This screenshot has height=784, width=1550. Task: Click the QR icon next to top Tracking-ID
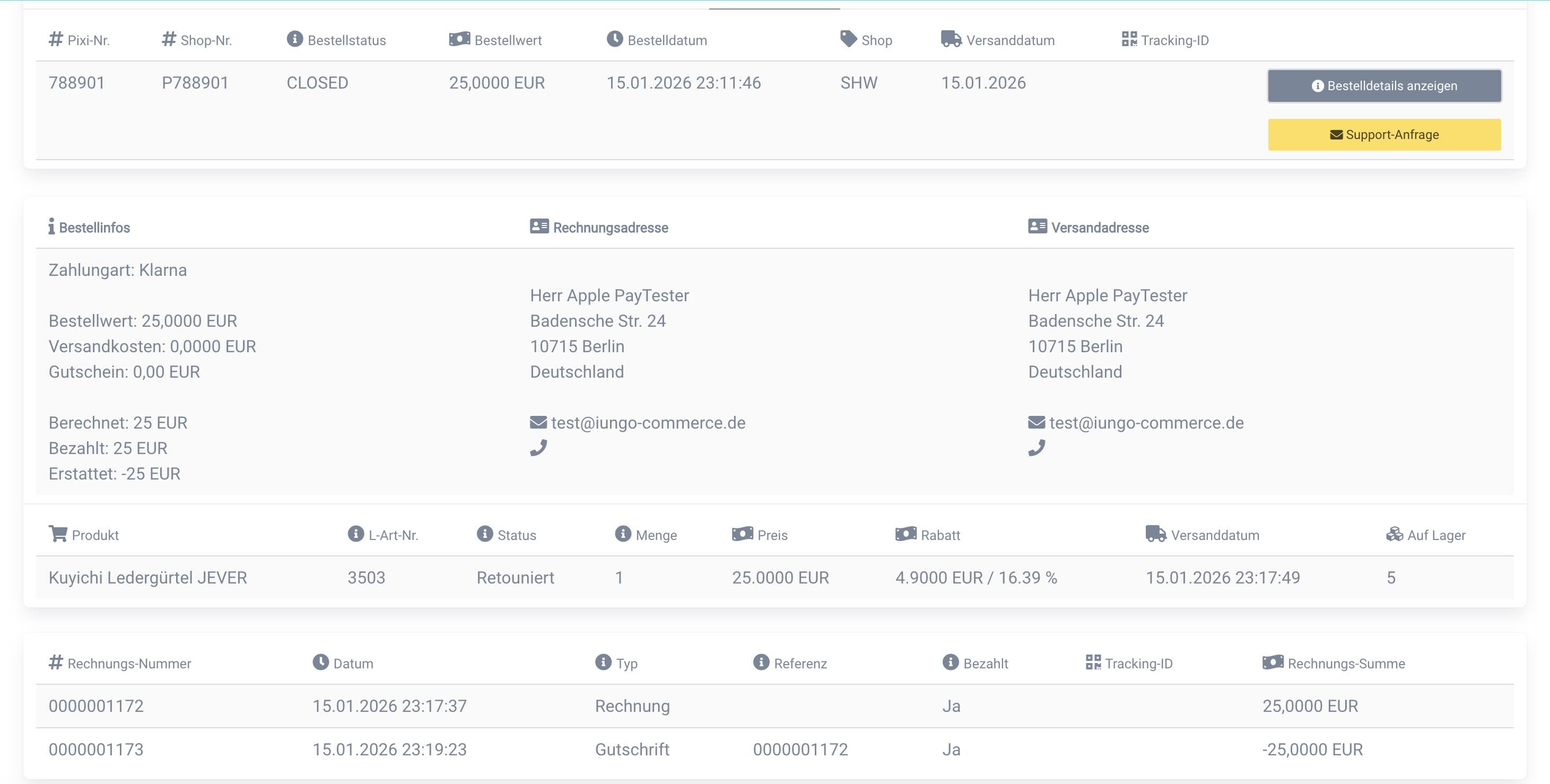(x=1129, y=39)
